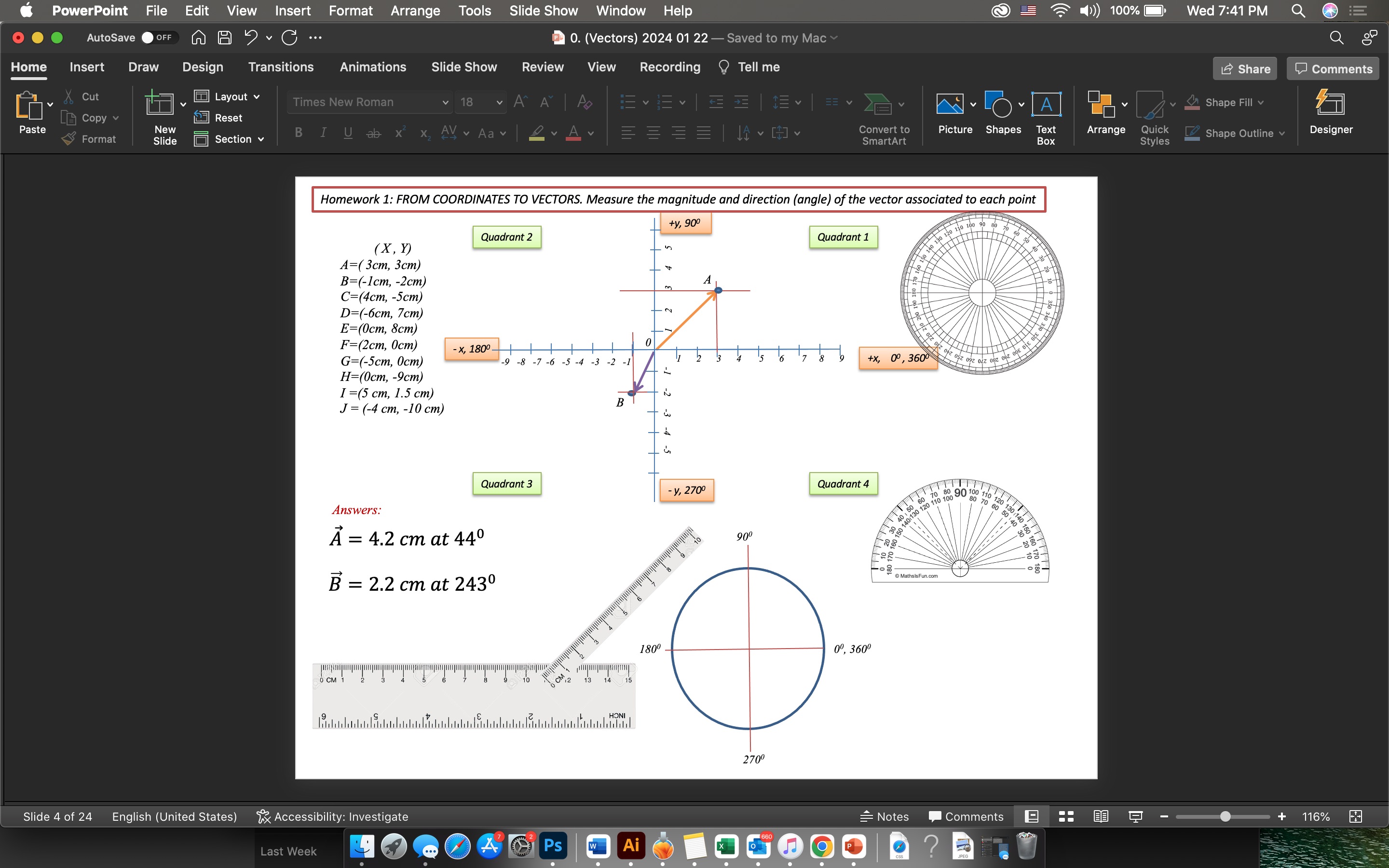Select the Reset slide layout icon

point(202,118)
